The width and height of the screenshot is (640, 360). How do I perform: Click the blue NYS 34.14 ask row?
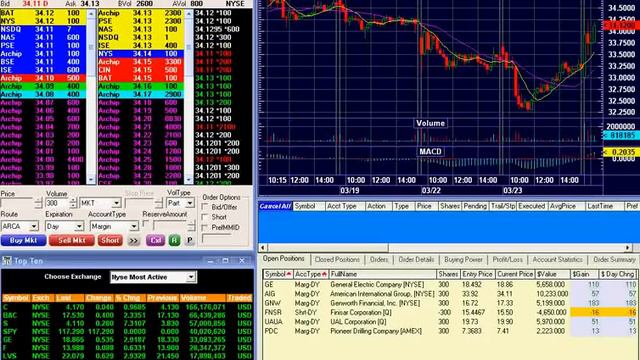tap(140, 53)
